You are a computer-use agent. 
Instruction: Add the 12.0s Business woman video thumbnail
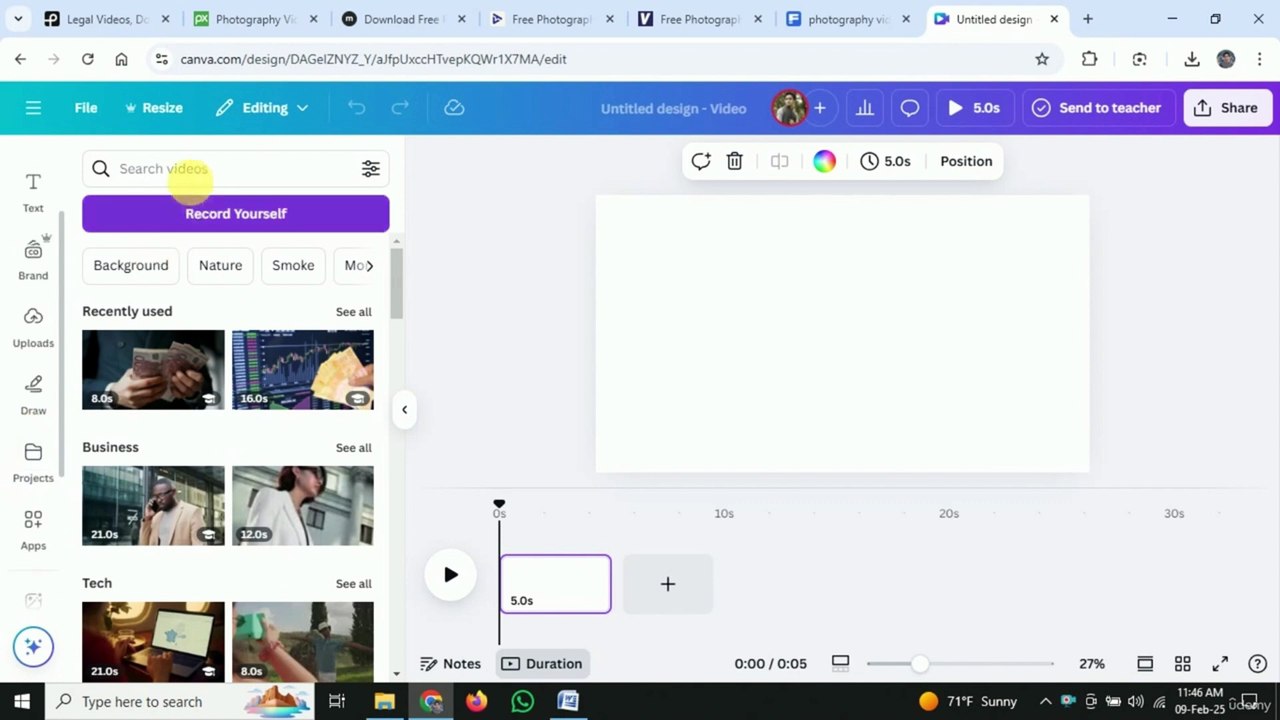[x=303, y=506]
